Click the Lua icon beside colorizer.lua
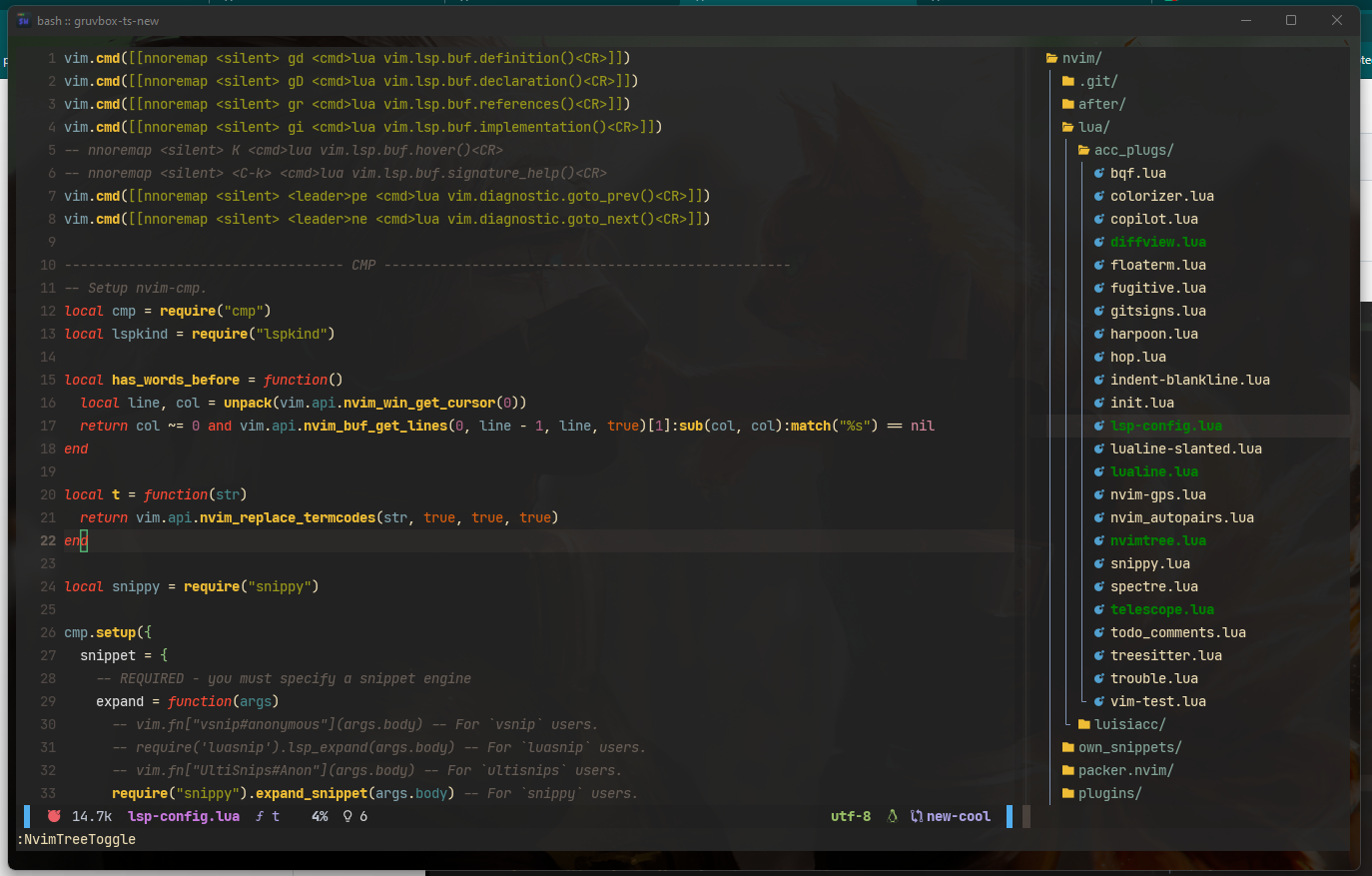 click(x=1099, y=196)
